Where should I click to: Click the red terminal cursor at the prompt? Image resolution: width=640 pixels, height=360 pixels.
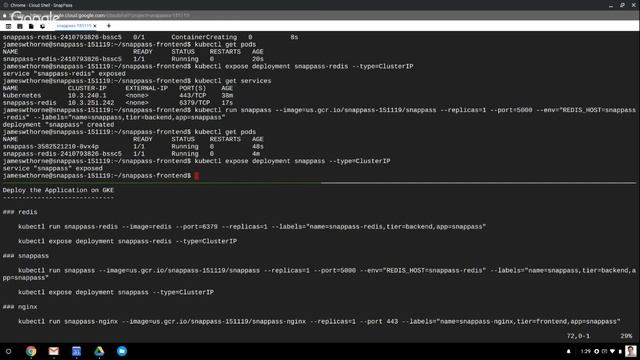point(197,176)
